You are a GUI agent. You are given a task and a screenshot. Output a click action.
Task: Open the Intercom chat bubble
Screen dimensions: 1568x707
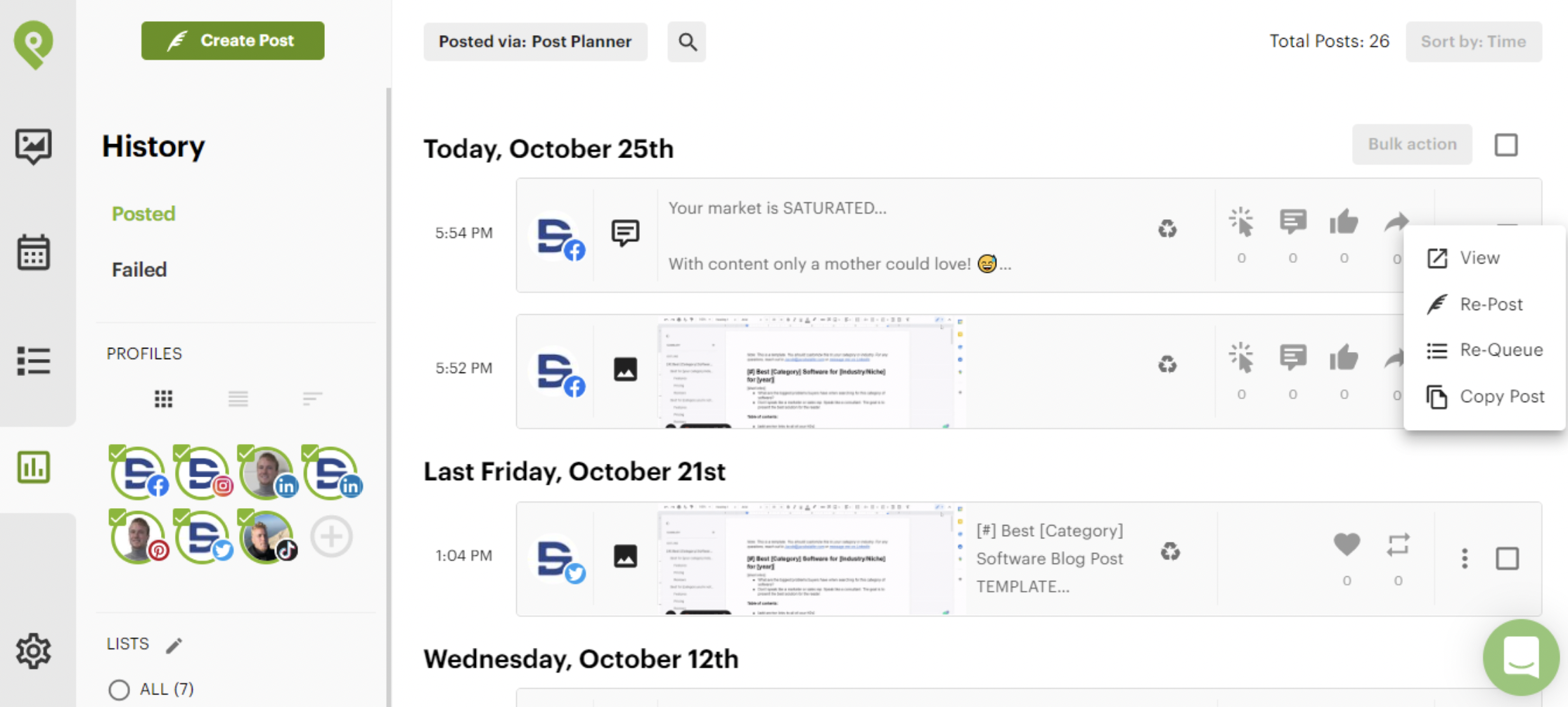[1521, 658]
